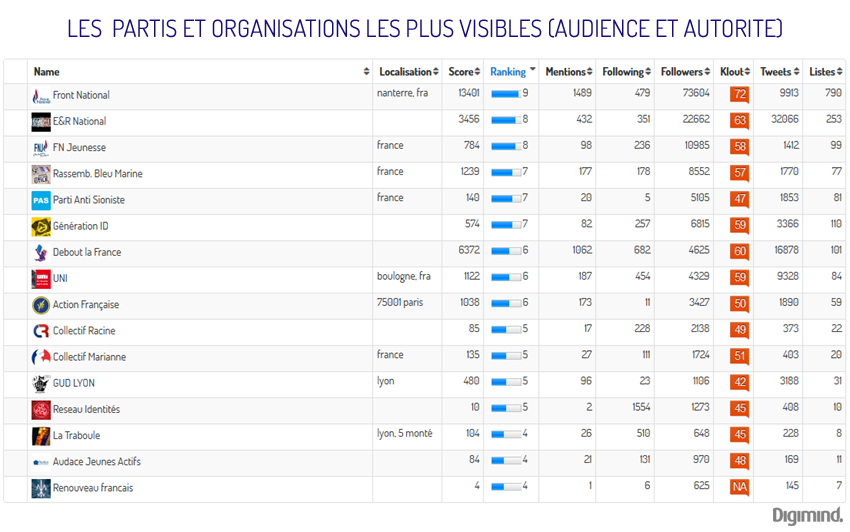
Task: Click Audace Jeunes Actifs Klout badge 48
Action: (739, 461)
